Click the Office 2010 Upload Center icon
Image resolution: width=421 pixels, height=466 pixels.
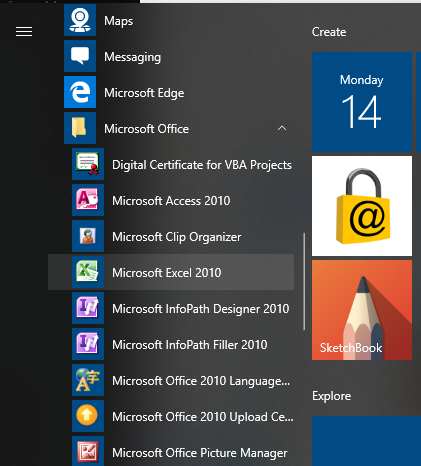88,416
